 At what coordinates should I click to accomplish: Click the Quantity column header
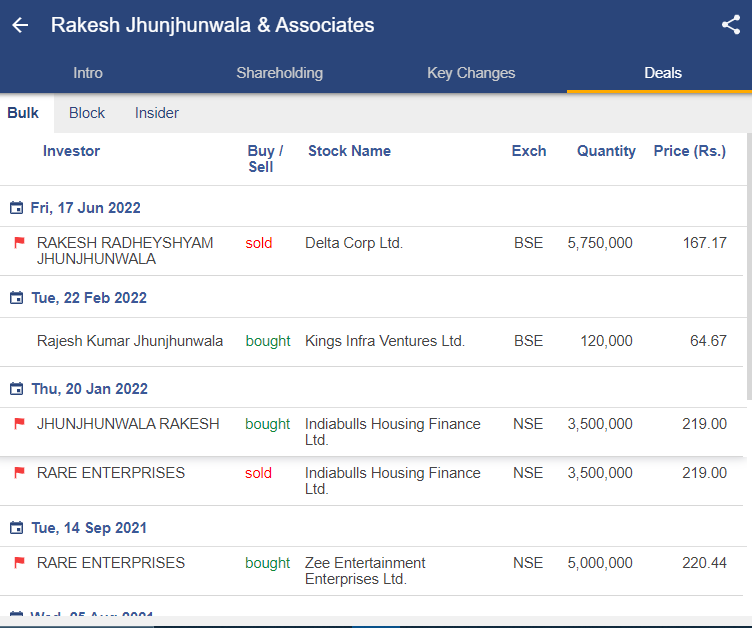(x=606, y=151)
